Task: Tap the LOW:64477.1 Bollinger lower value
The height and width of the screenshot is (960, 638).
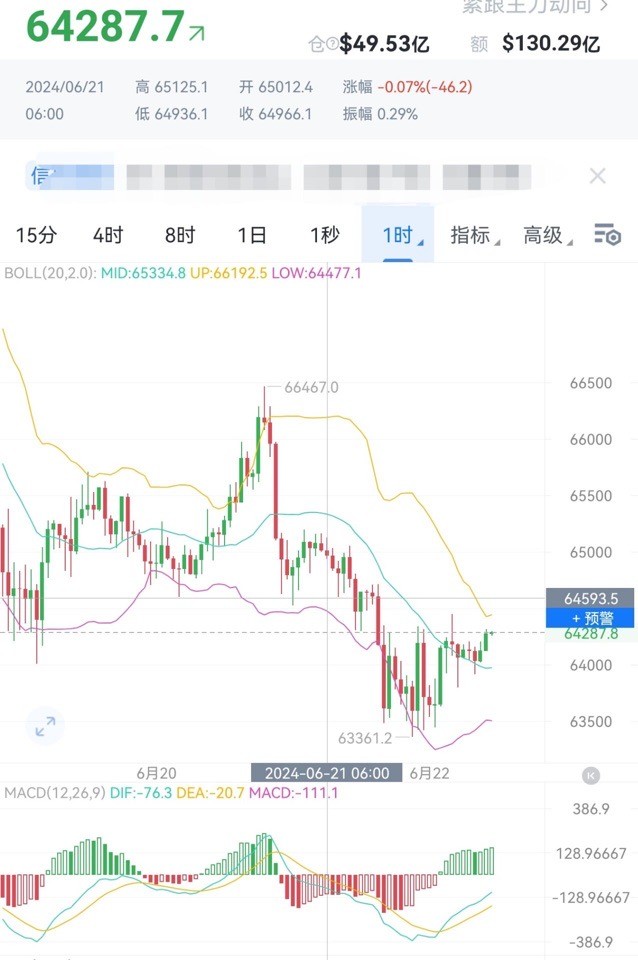Action: coord(317,272)
